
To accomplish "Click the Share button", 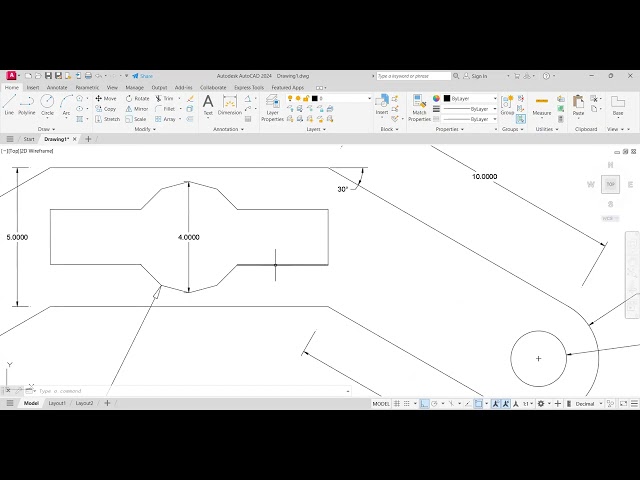I will point(142,76).
